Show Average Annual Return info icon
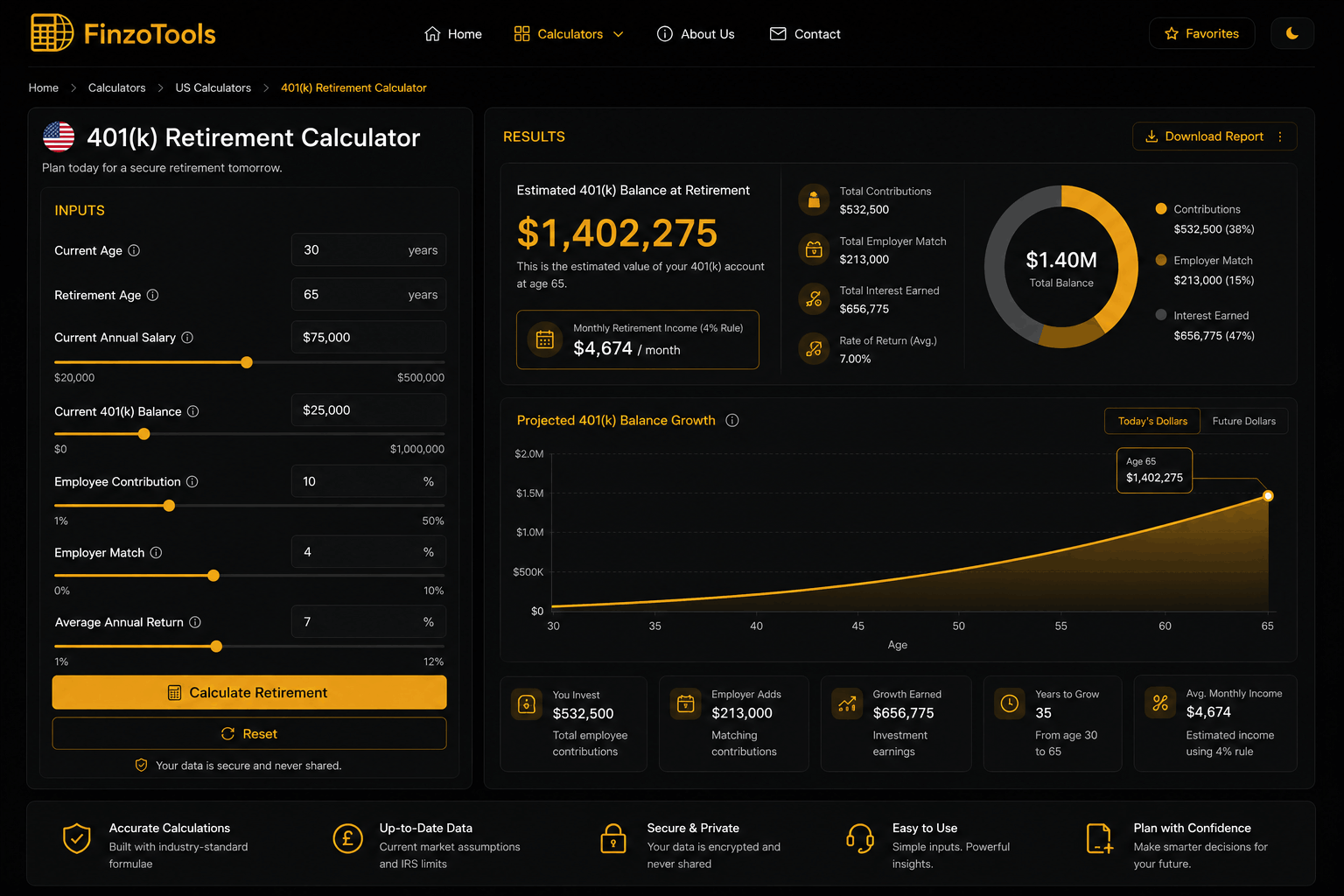Viewport: 1344px width, 896px height. click(195, 622)
